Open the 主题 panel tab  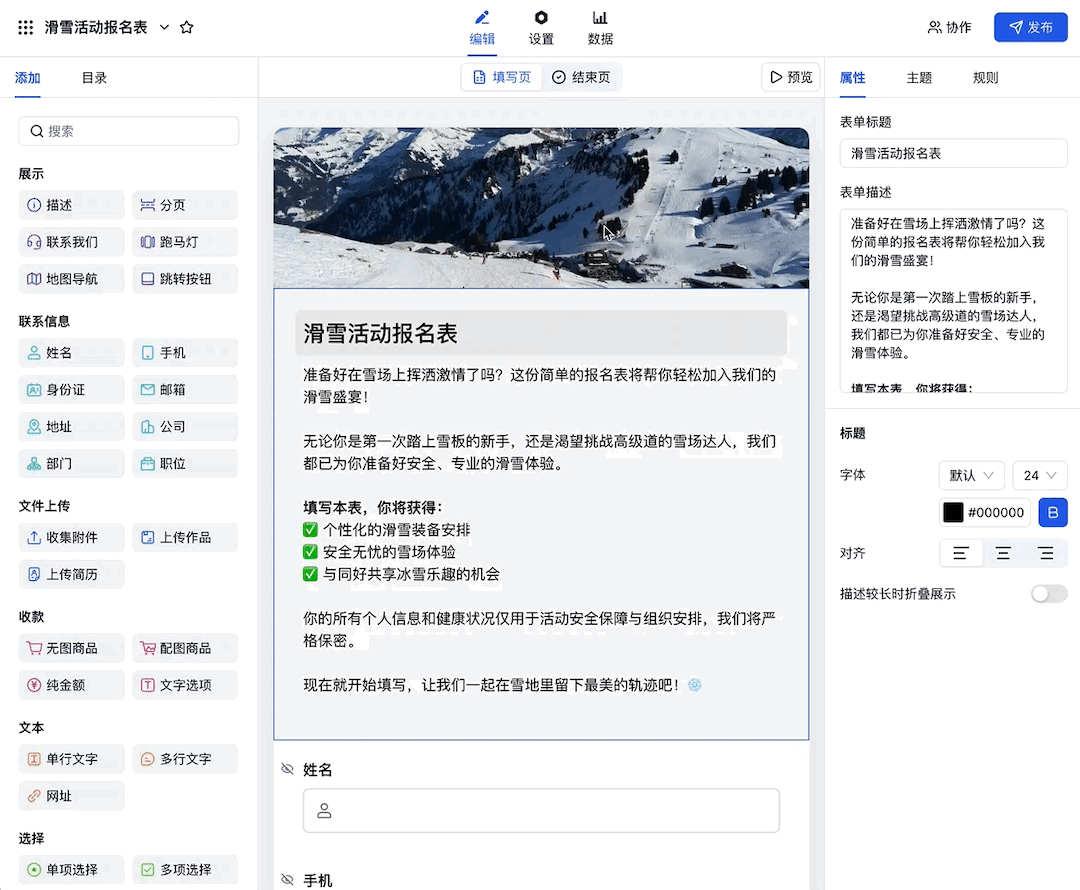point(919,77)
